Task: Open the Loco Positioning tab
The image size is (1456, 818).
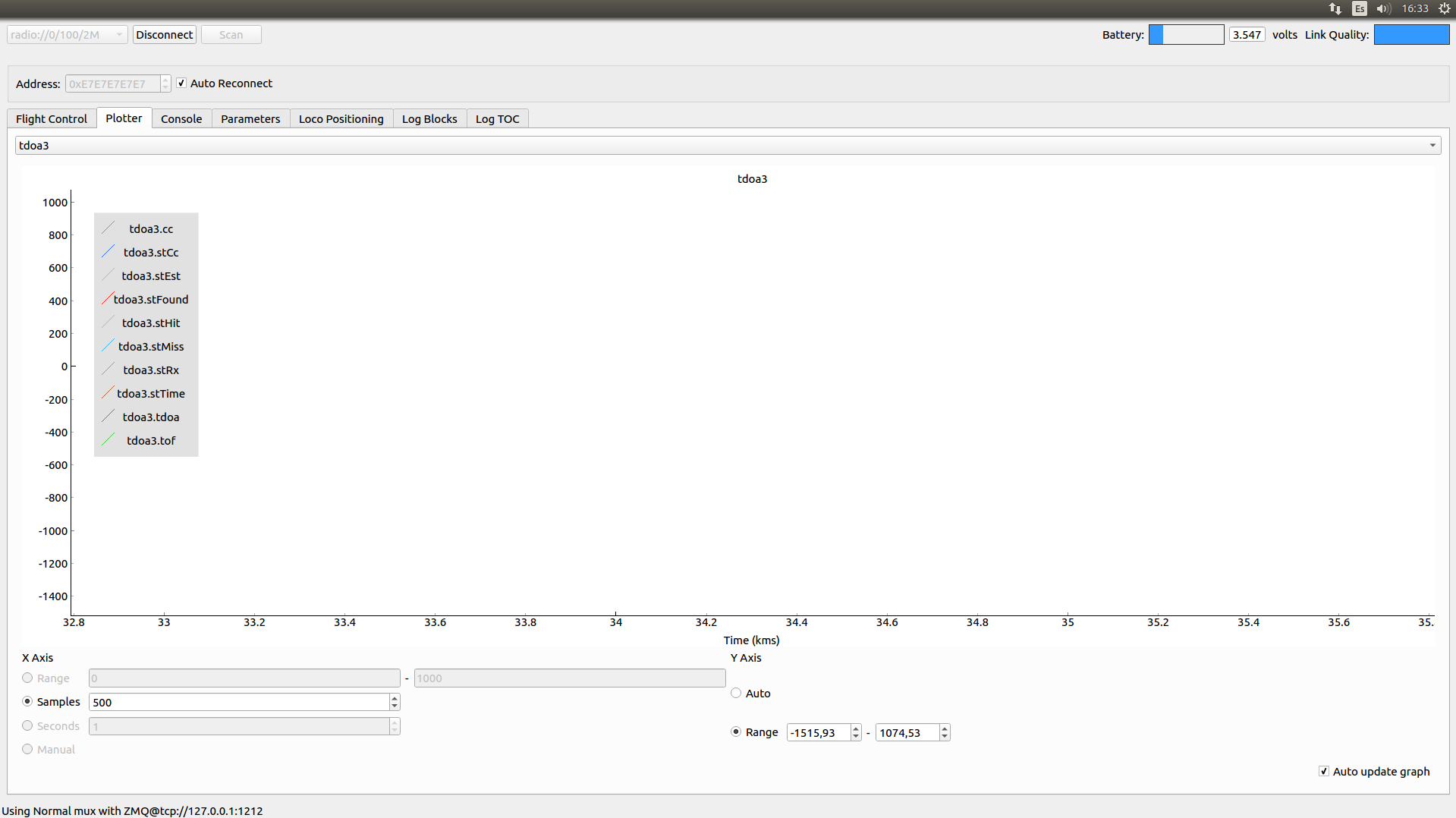Action: [341, 119]
